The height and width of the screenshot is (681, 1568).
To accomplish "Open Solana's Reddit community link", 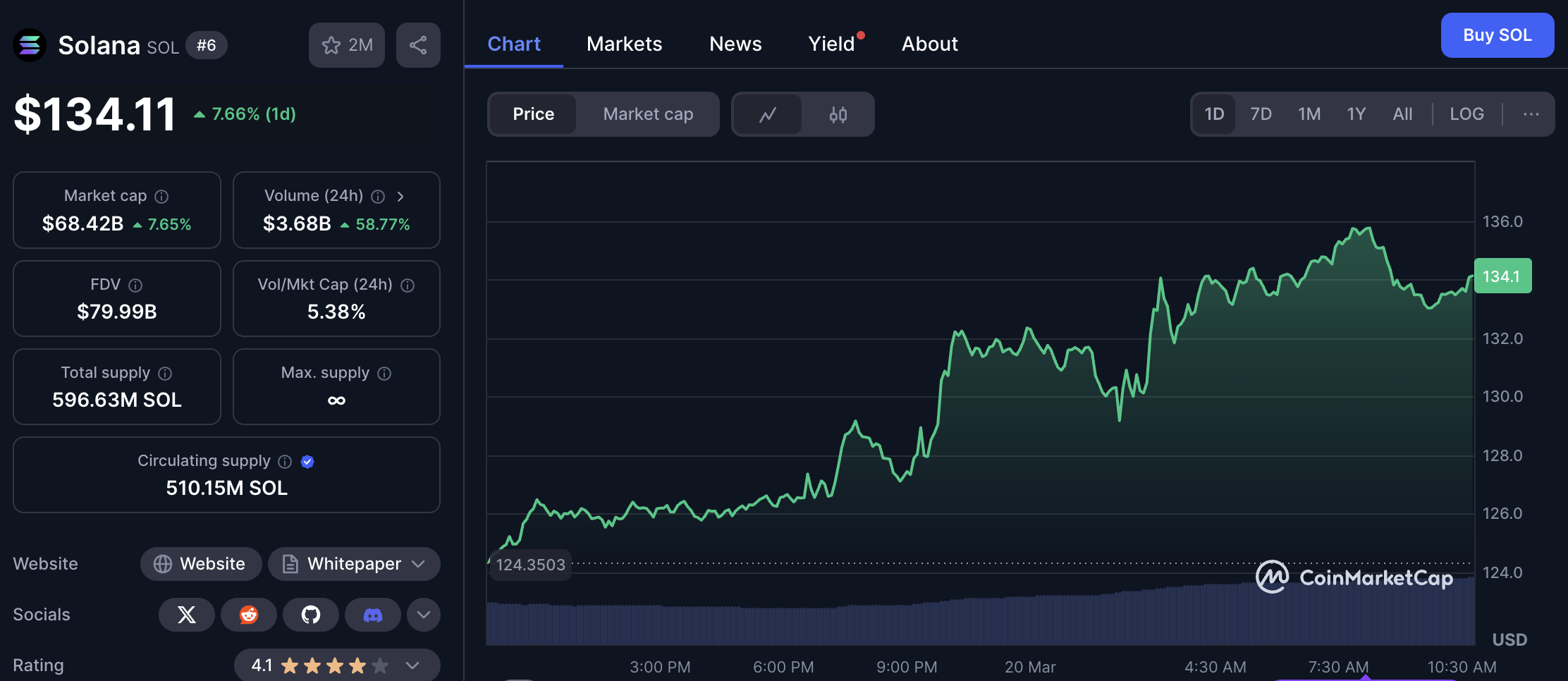I will 248,615.
